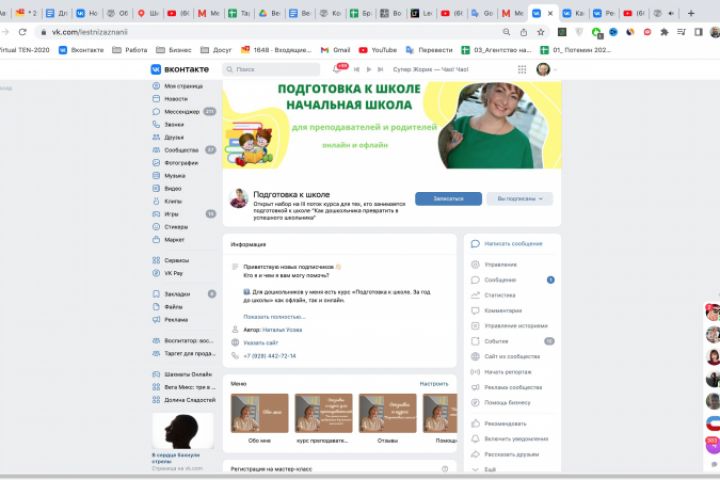The image size is (720, 480).
Task: Open 'Помощь бизнесу'
Action: point(501,403)
